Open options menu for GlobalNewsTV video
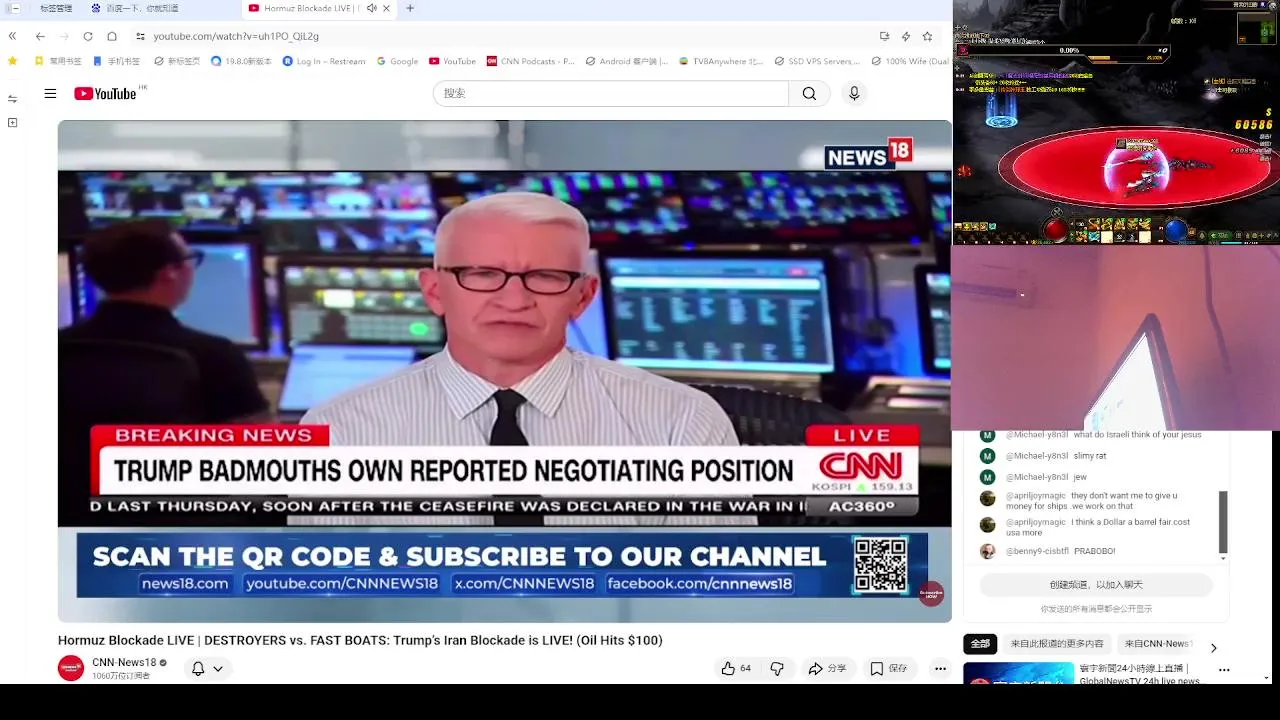The image size is (1280, 720). 1224,670
